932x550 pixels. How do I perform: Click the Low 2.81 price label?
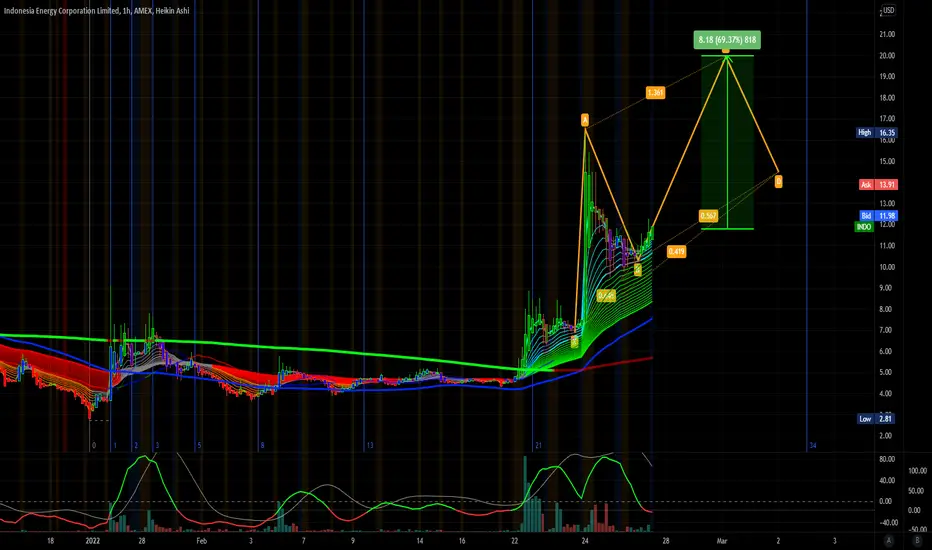pos(876,419)
